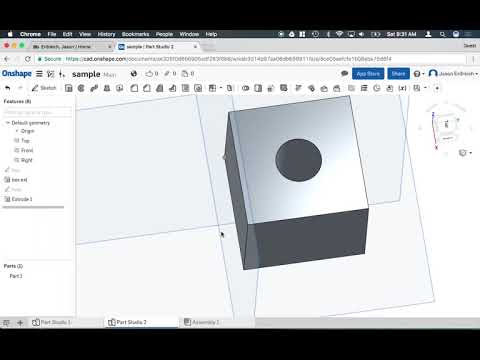Select the Draft tool
This screenshot has width=480, height=360.
[x=160, y=88]
